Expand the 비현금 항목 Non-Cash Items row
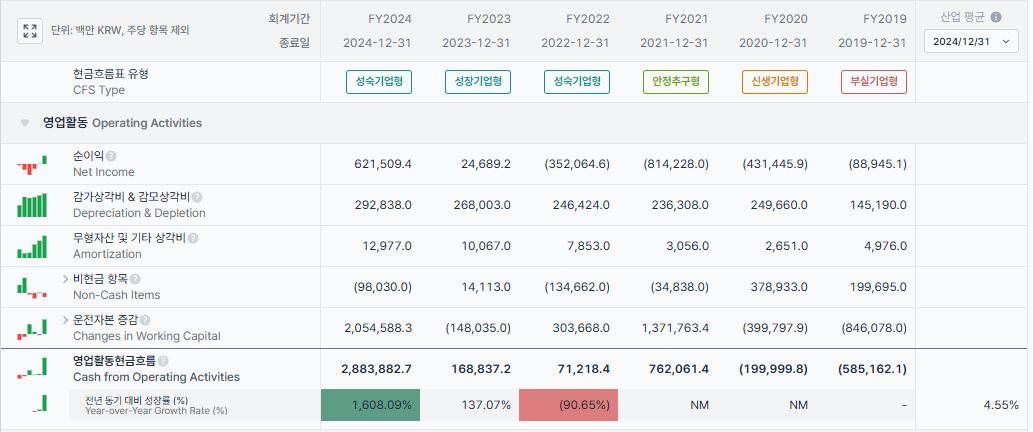Image resolution: width=1033 pixels, height=432 pixels. click(x=66, y=279)
